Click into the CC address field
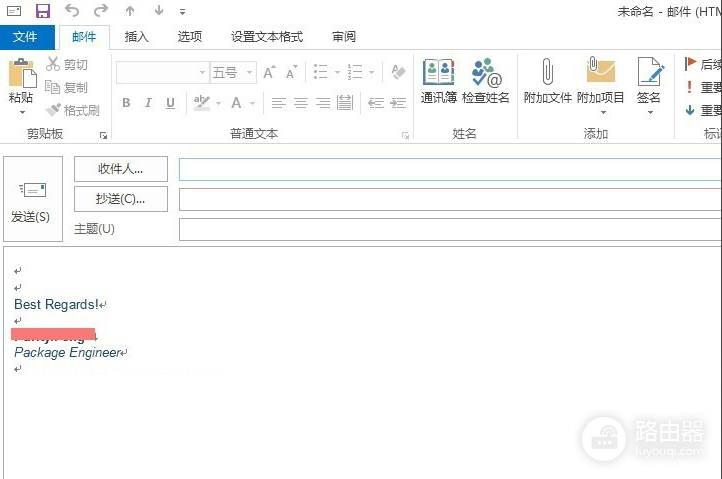 (x=450, y=199)
